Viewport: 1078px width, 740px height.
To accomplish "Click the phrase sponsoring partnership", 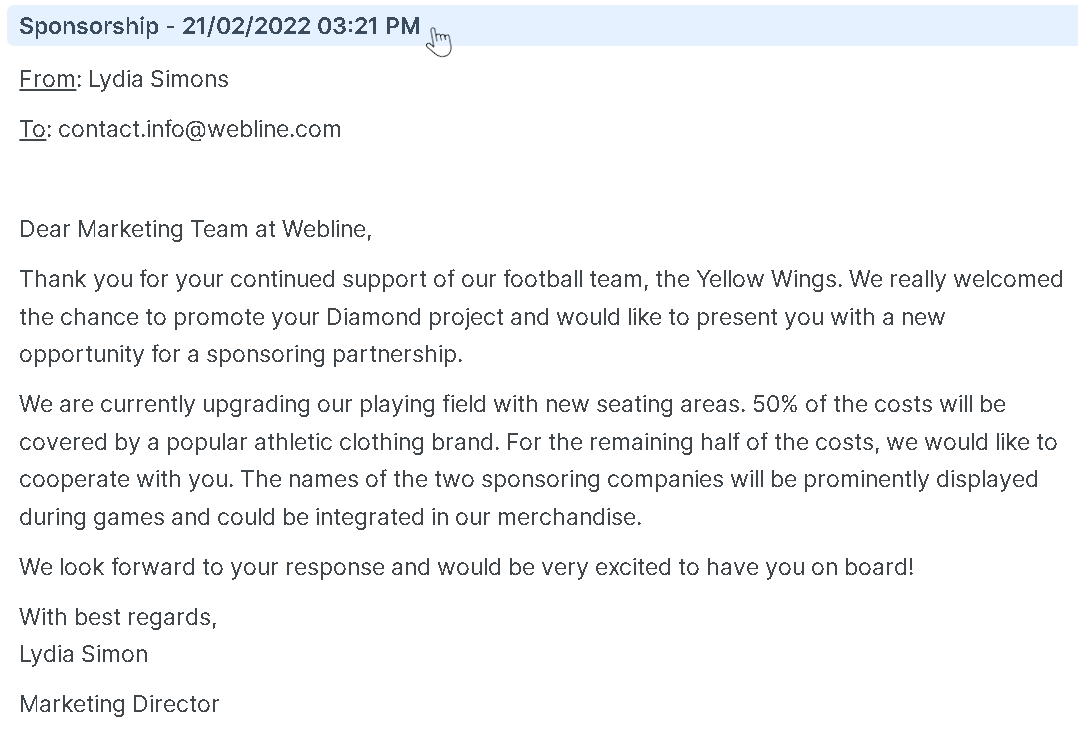I will (334, 354).
